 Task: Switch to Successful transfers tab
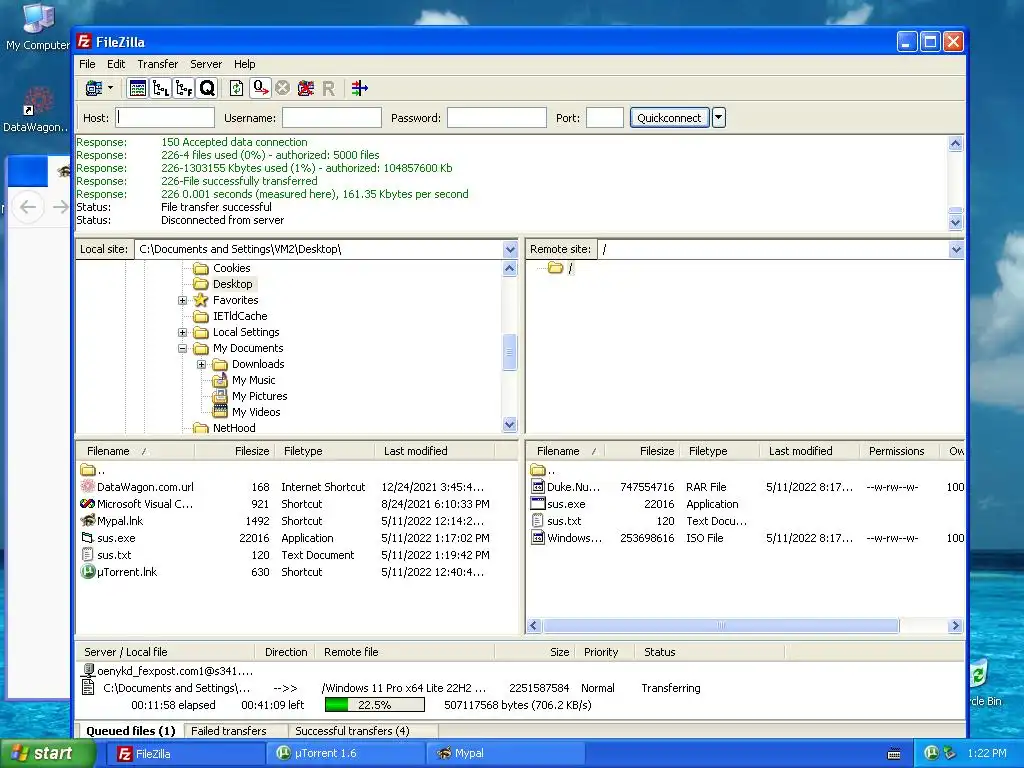(x=352, y=731)
